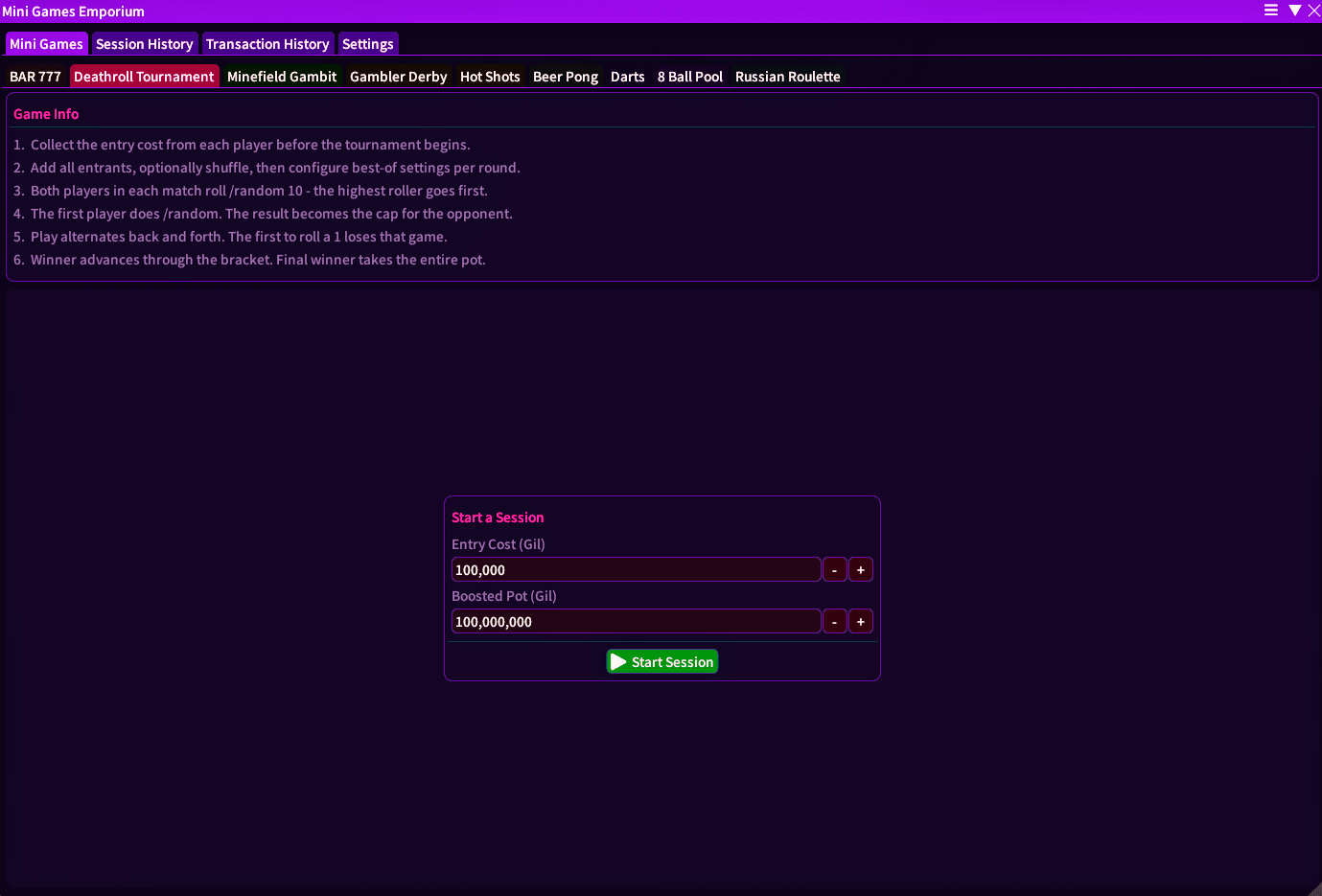This screenshot has height=896, width=1322.
Task: Switch to the Beer Pong game
Action: (566, 77)
